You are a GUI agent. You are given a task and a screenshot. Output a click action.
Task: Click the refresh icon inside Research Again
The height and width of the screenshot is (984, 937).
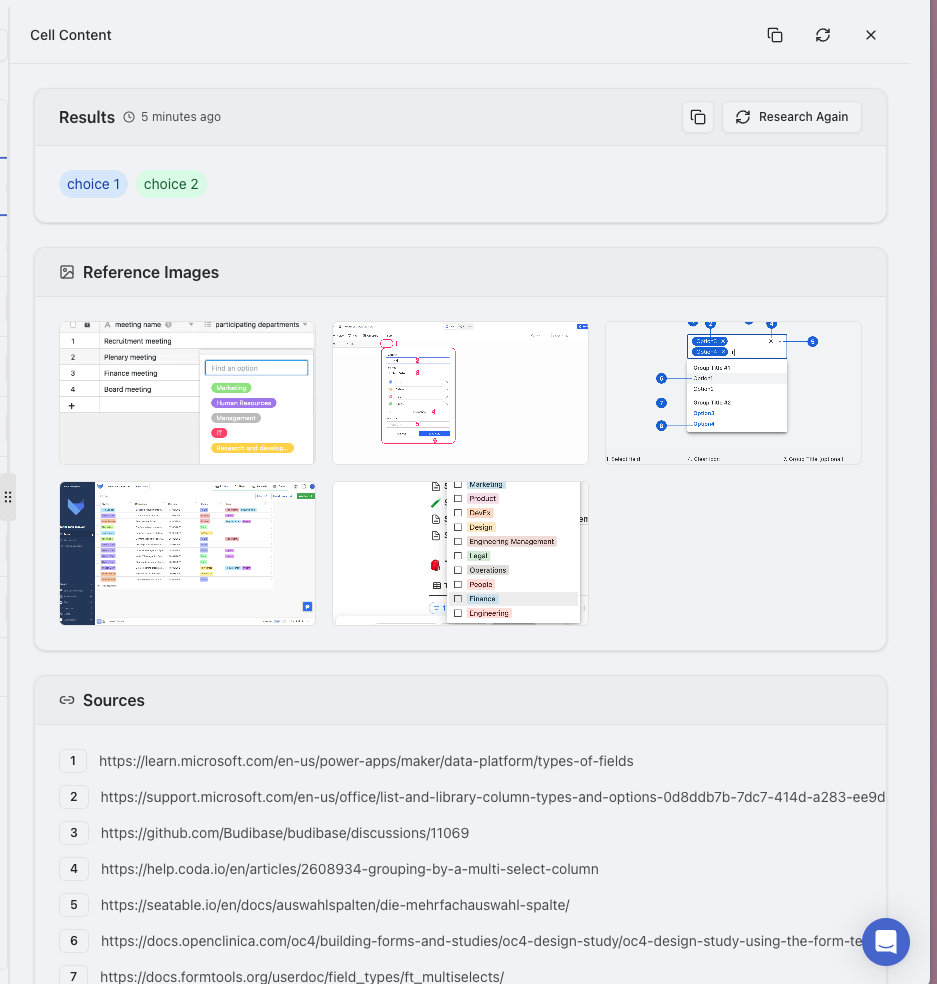tap(743, 117)
